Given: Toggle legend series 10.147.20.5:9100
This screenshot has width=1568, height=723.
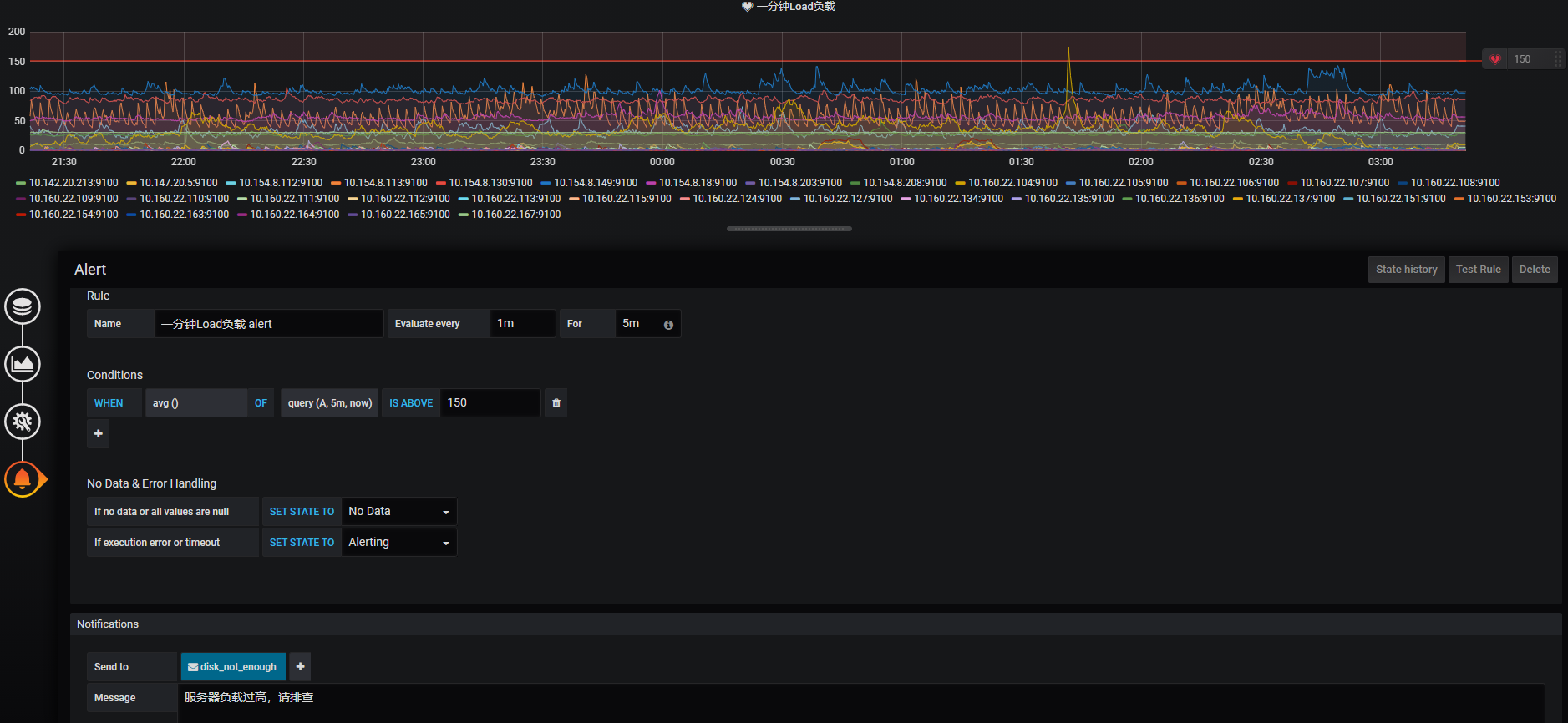Looking at the screenshot, I should [x=179, y=183].
